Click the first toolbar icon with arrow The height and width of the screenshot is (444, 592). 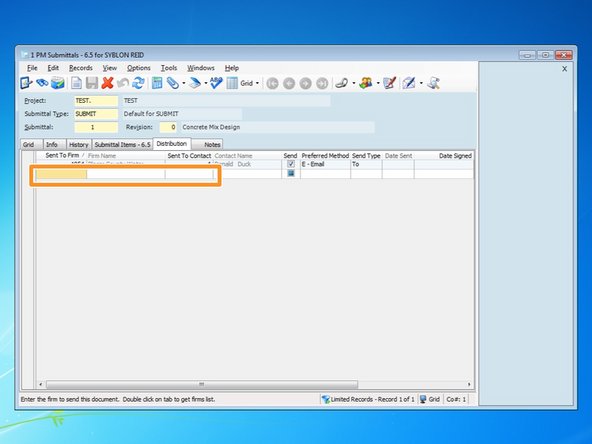[26, 83]
